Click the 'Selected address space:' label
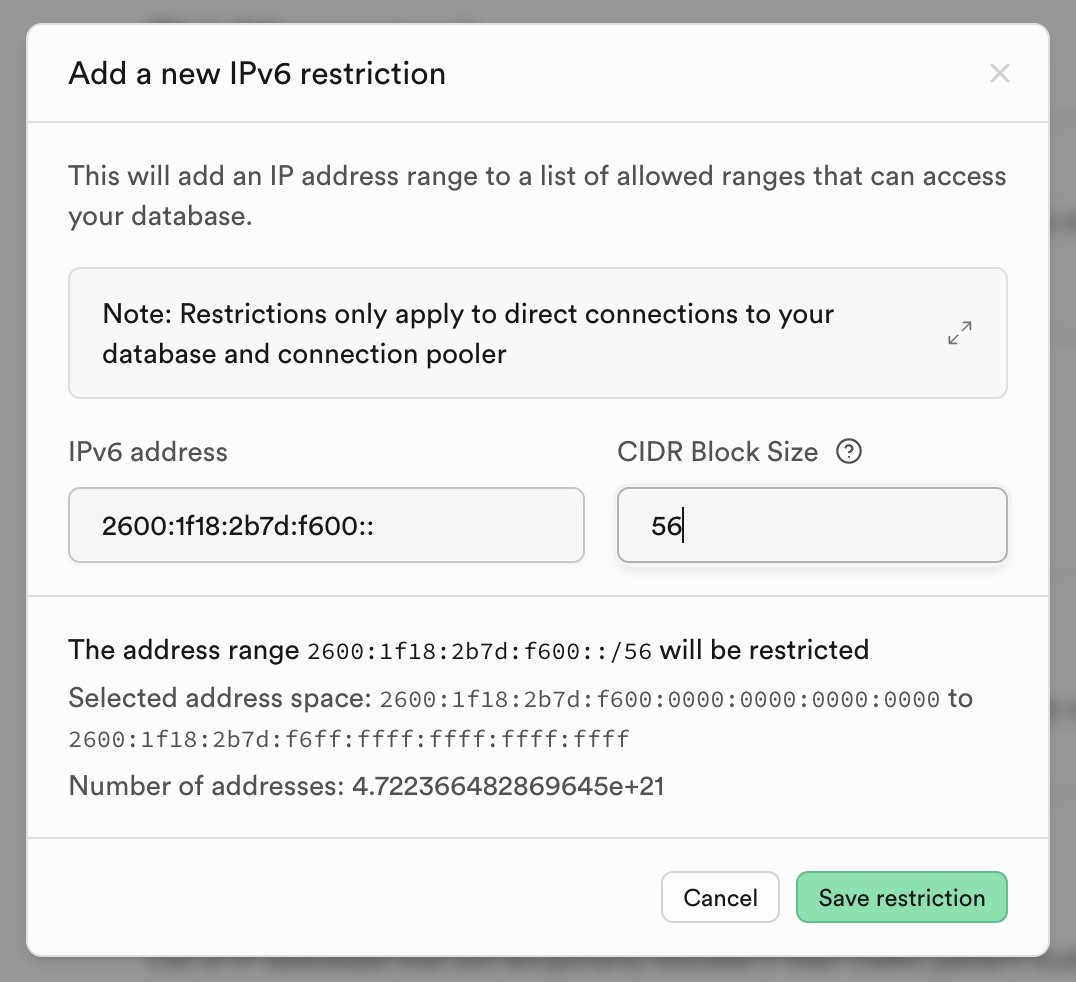This screenshot has height=982, width=1076. coord(220,699)
